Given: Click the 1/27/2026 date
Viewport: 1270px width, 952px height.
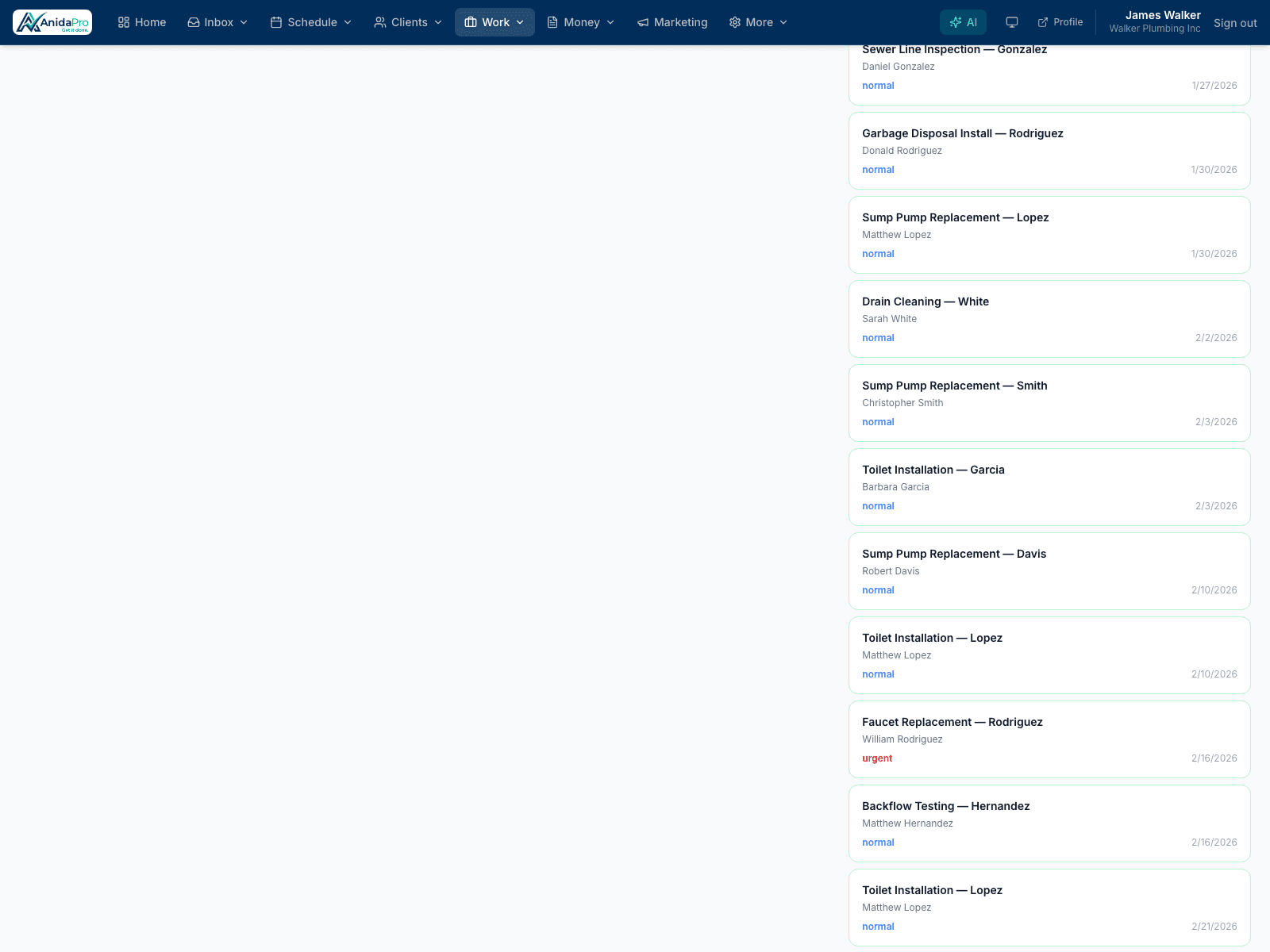Looking at the screenshot, I should tap(1214, 86).
